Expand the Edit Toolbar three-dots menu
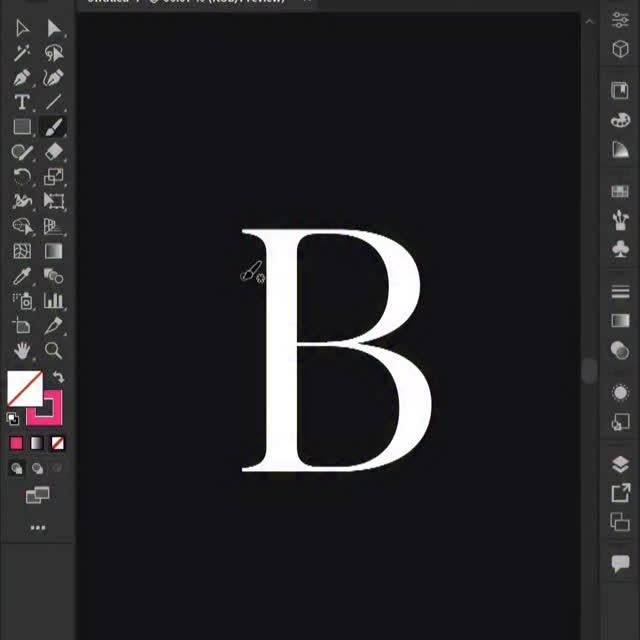640x640 pixels. click(37, 527)
